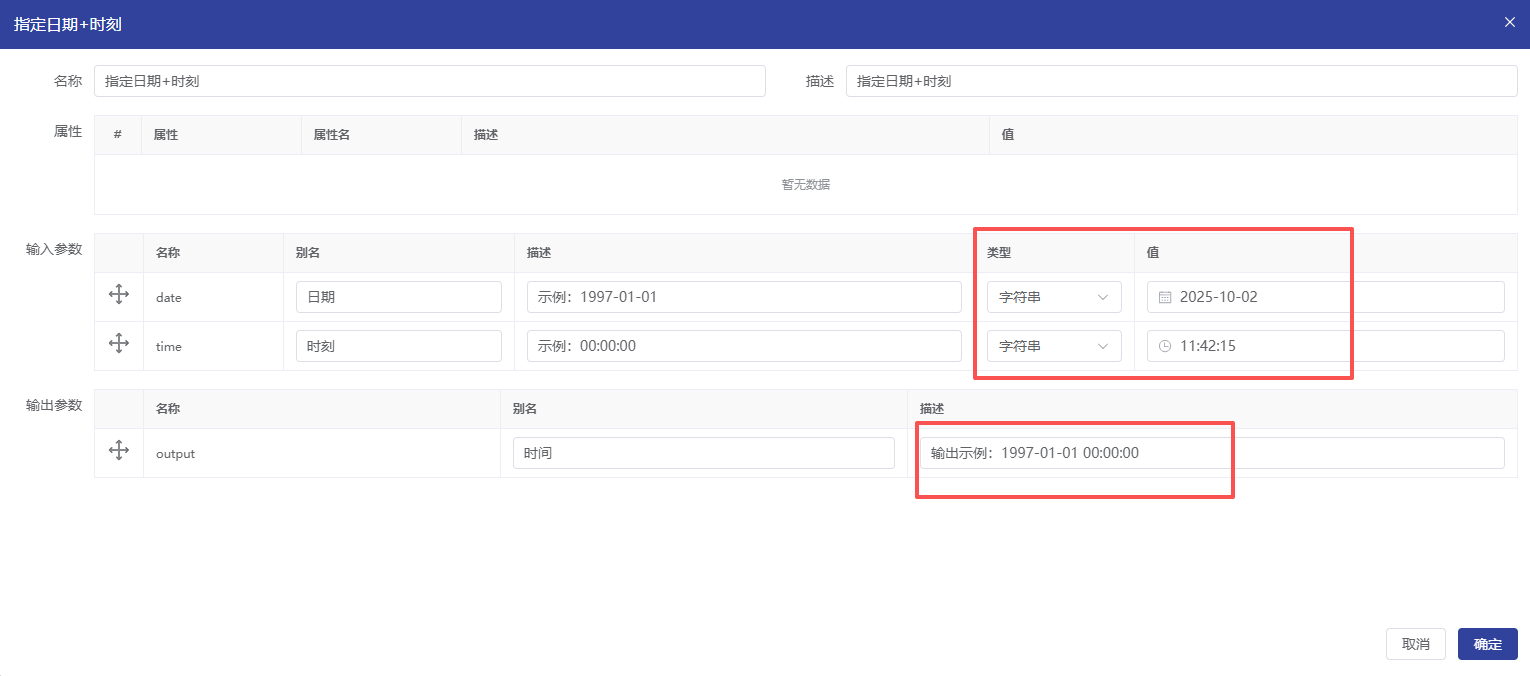Edit the 日期 alias field
The image size is (1530, 676).
398,297
